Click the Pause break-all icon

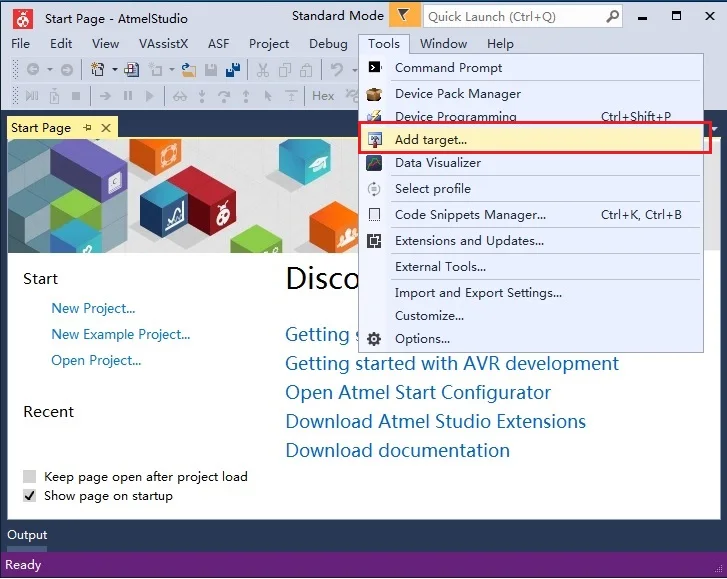(128, 96)
